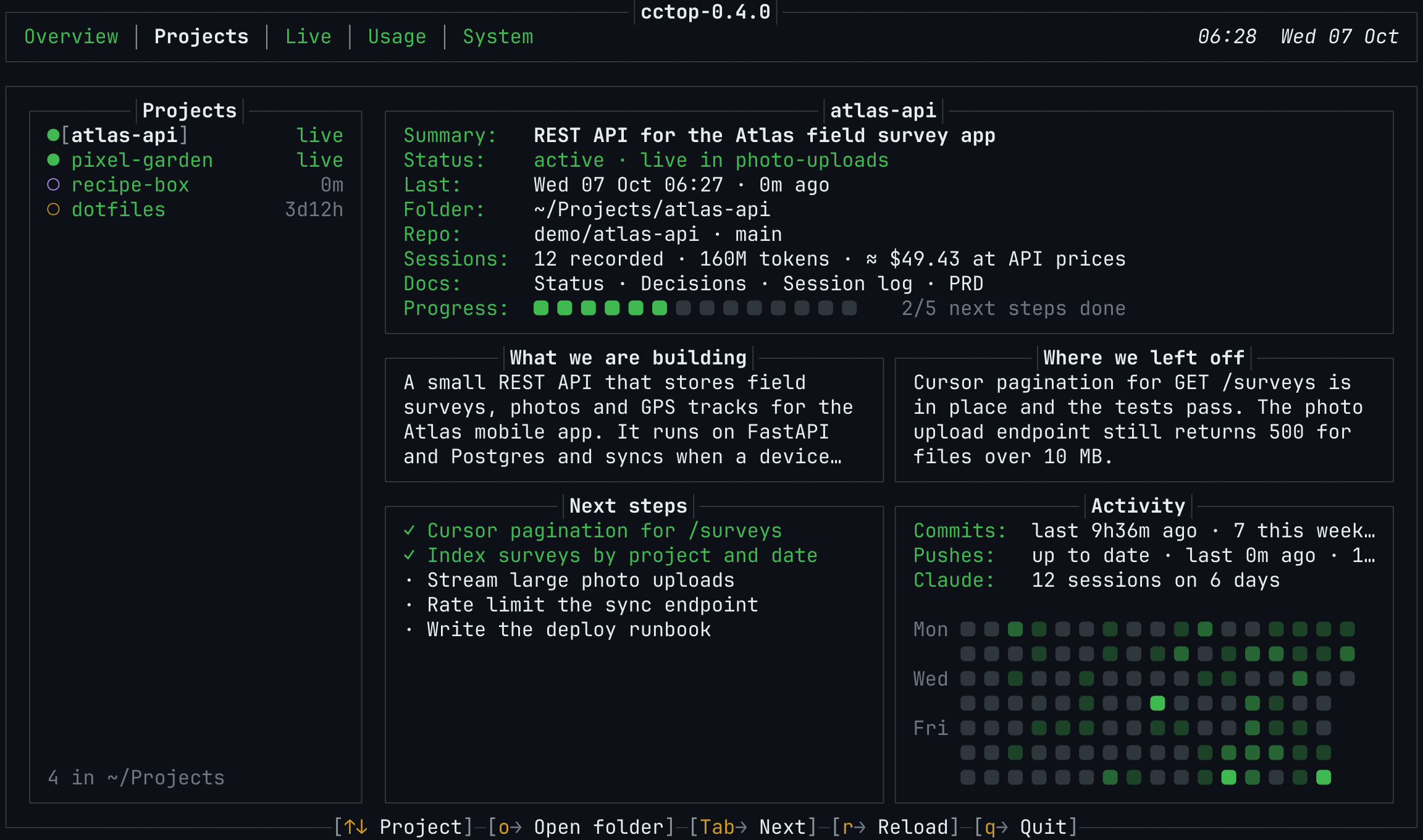Open the Decisions doc link
The width and height of the screenshot is (1423, 840).
pyautogui.click(x=693, y=283)
